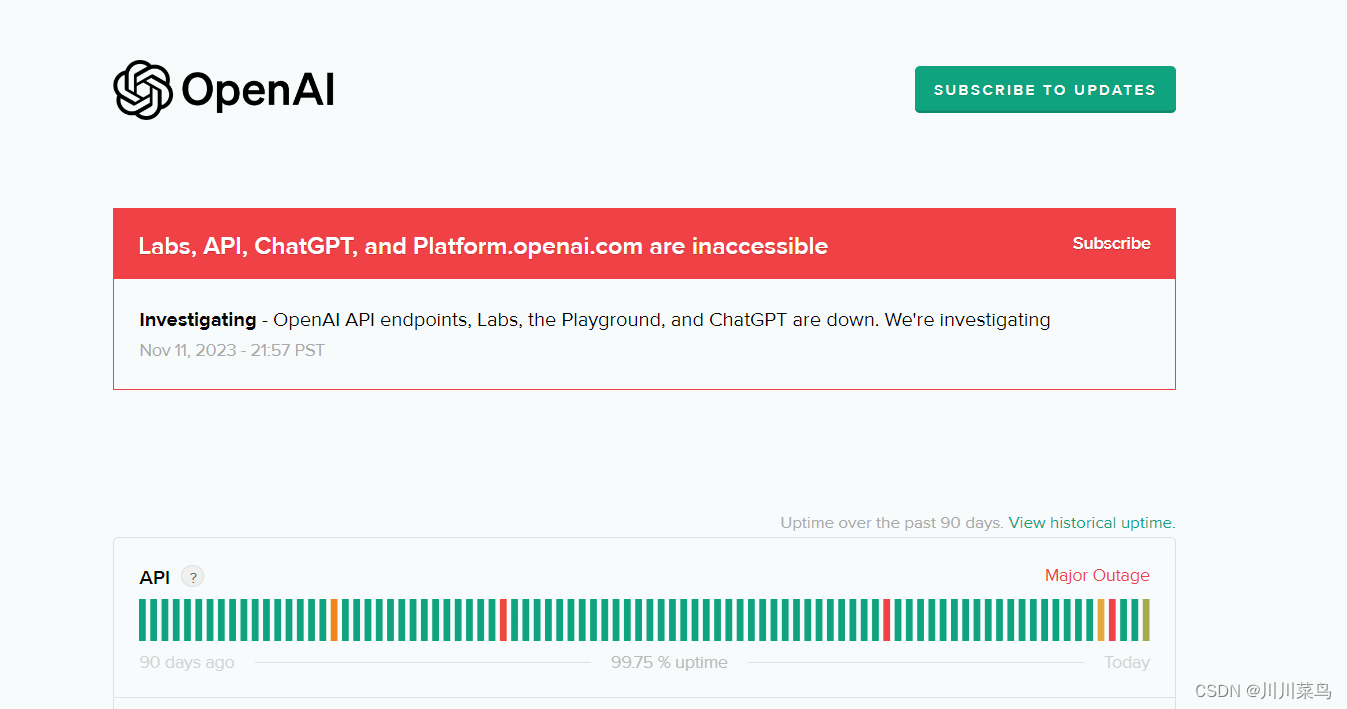Click the question mark icon beside API
The width and height of the screenshot is (1347, 709).
click(192, 577)
